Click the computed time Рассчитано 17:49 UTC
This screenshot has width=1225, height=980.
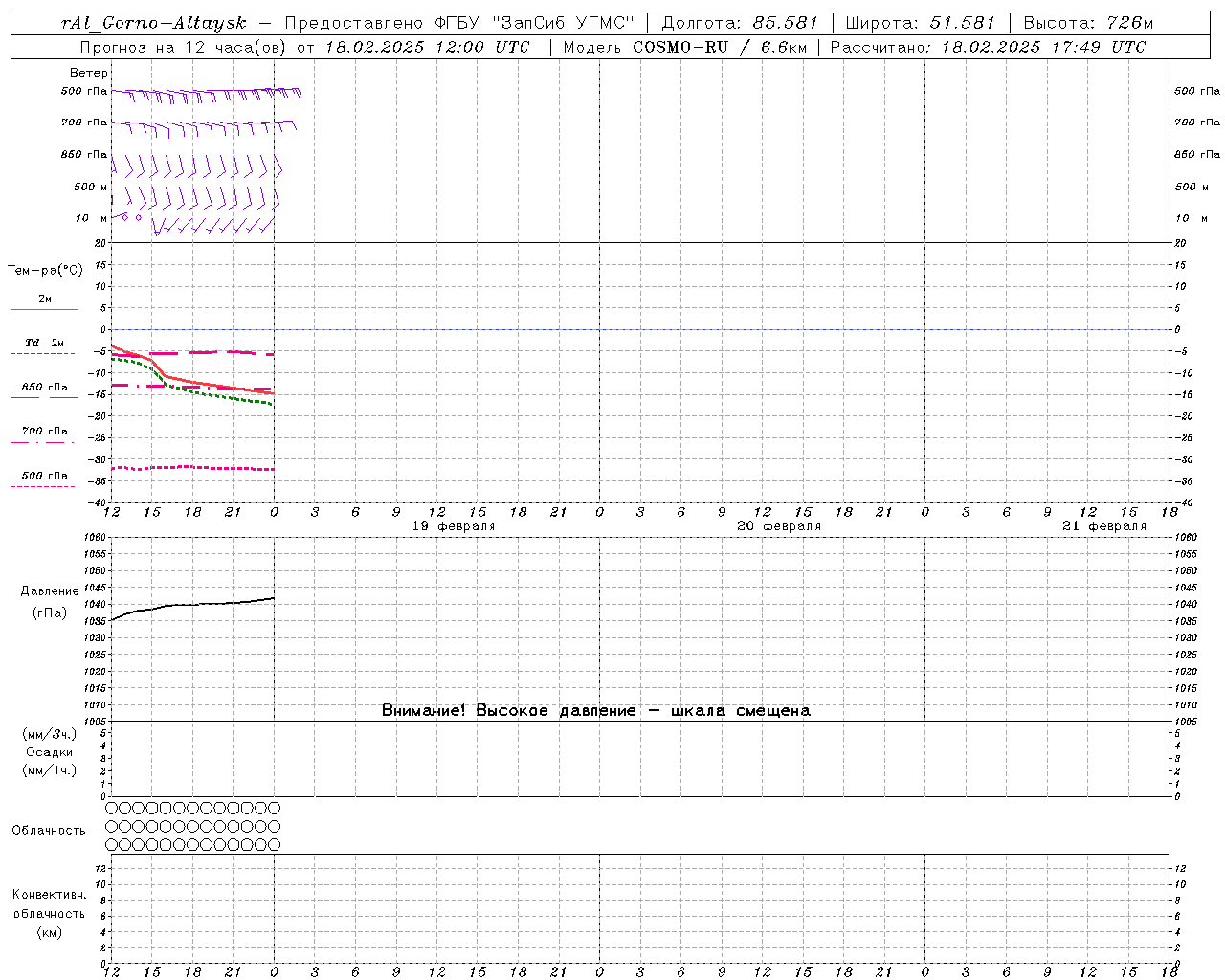point(988,47)
